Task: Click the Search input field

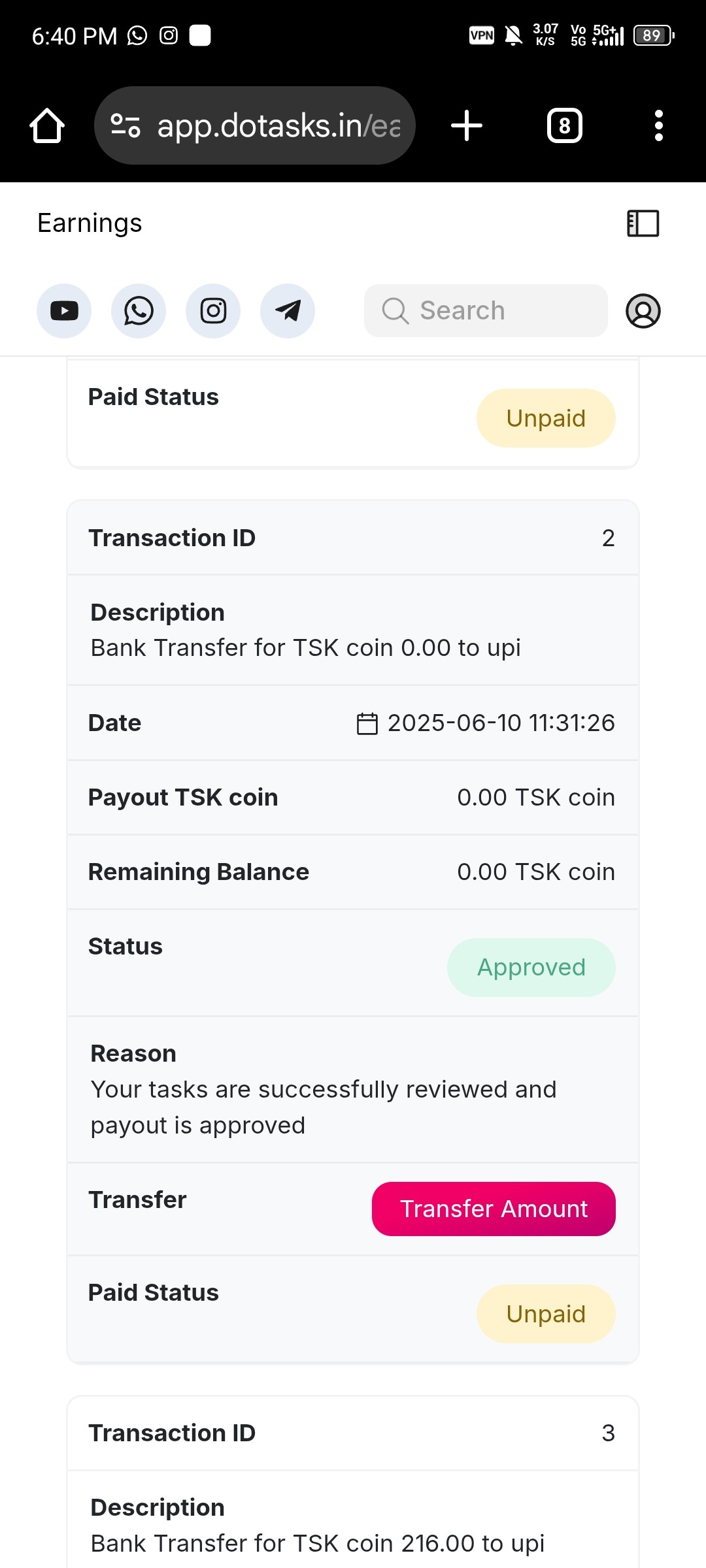Action: click(x=486, y=311)
